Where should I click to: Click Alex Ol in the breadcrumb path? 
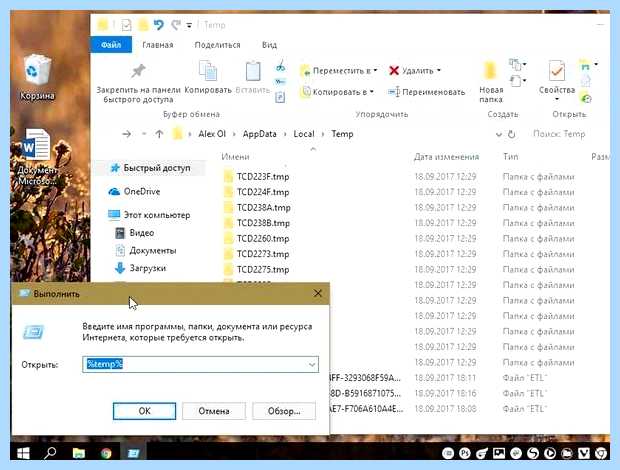[212, 134]
